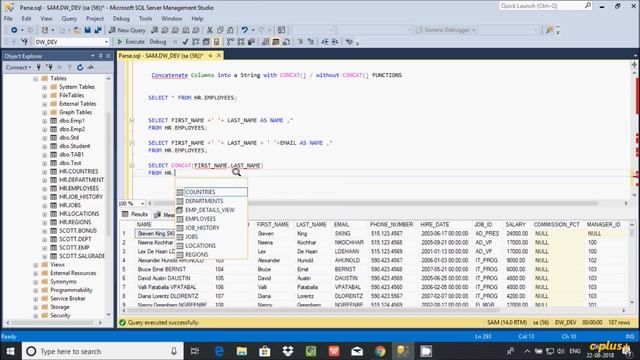Collapse the Tables folder
Screen dimensions: 640x360
tap(36, 78)
